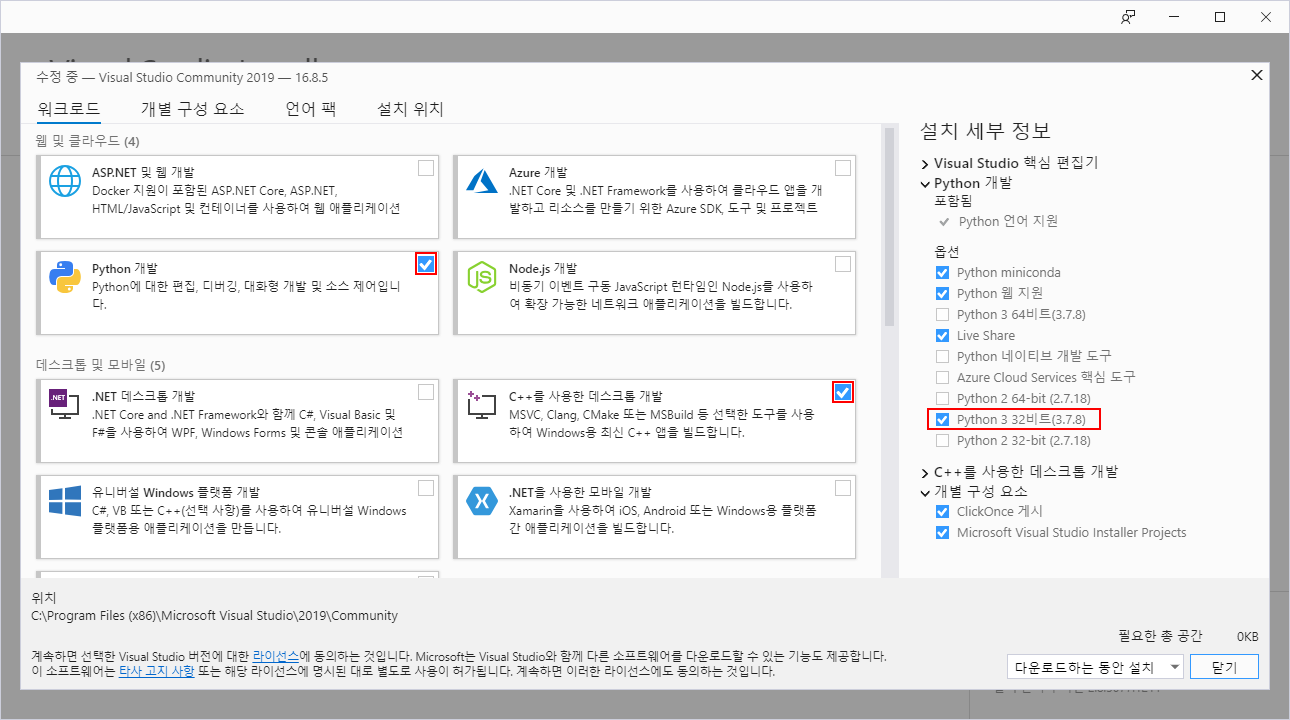Open the 다운로드하는 동안 설치 dropdown
1290x720 pixels.
click(x=1096, y=666)
